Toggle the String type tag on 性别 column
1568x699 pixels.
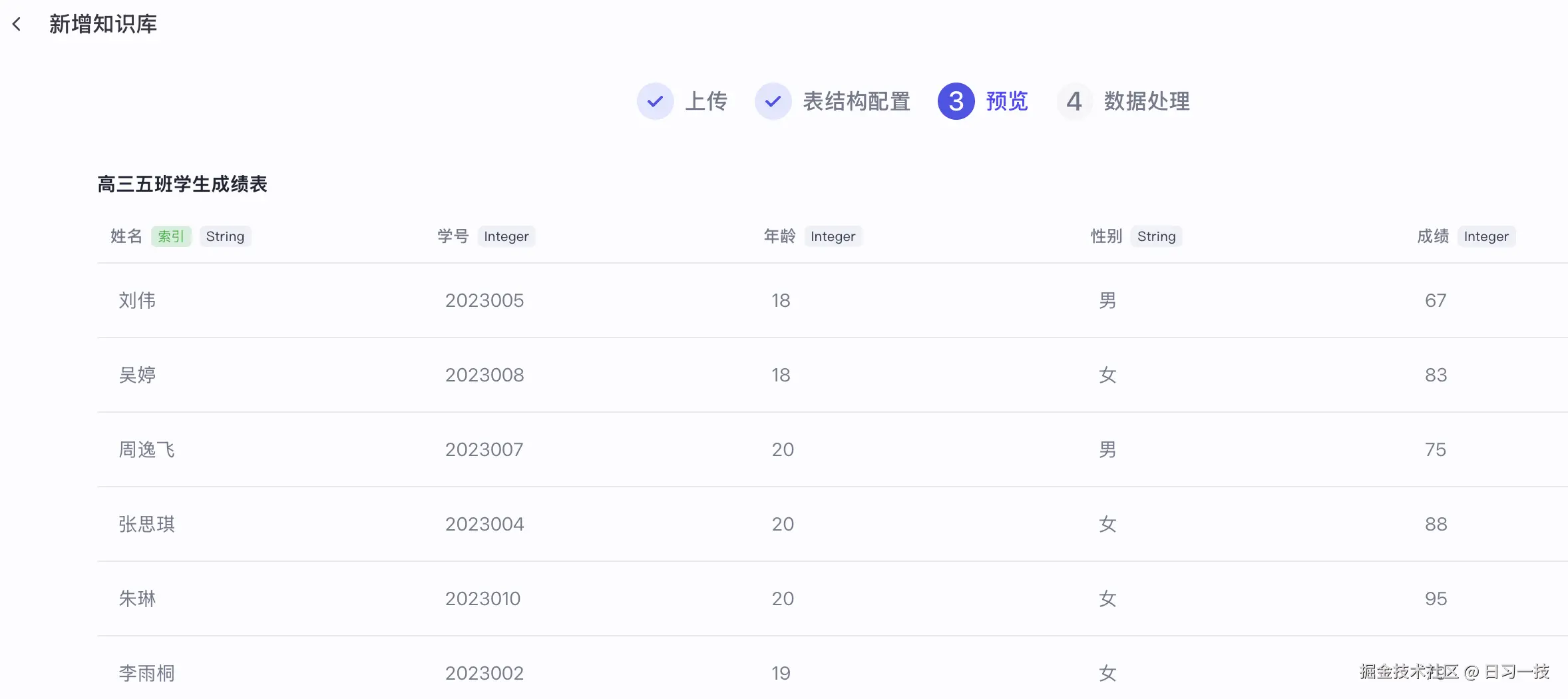[1156, 236]
